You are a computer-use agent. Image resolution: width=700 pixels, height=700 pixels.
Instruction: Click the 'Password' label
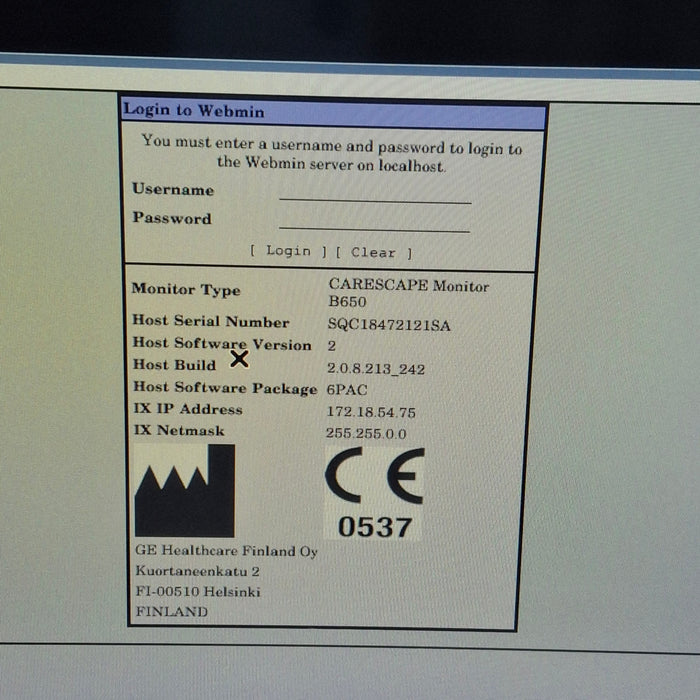pos(172,218)
